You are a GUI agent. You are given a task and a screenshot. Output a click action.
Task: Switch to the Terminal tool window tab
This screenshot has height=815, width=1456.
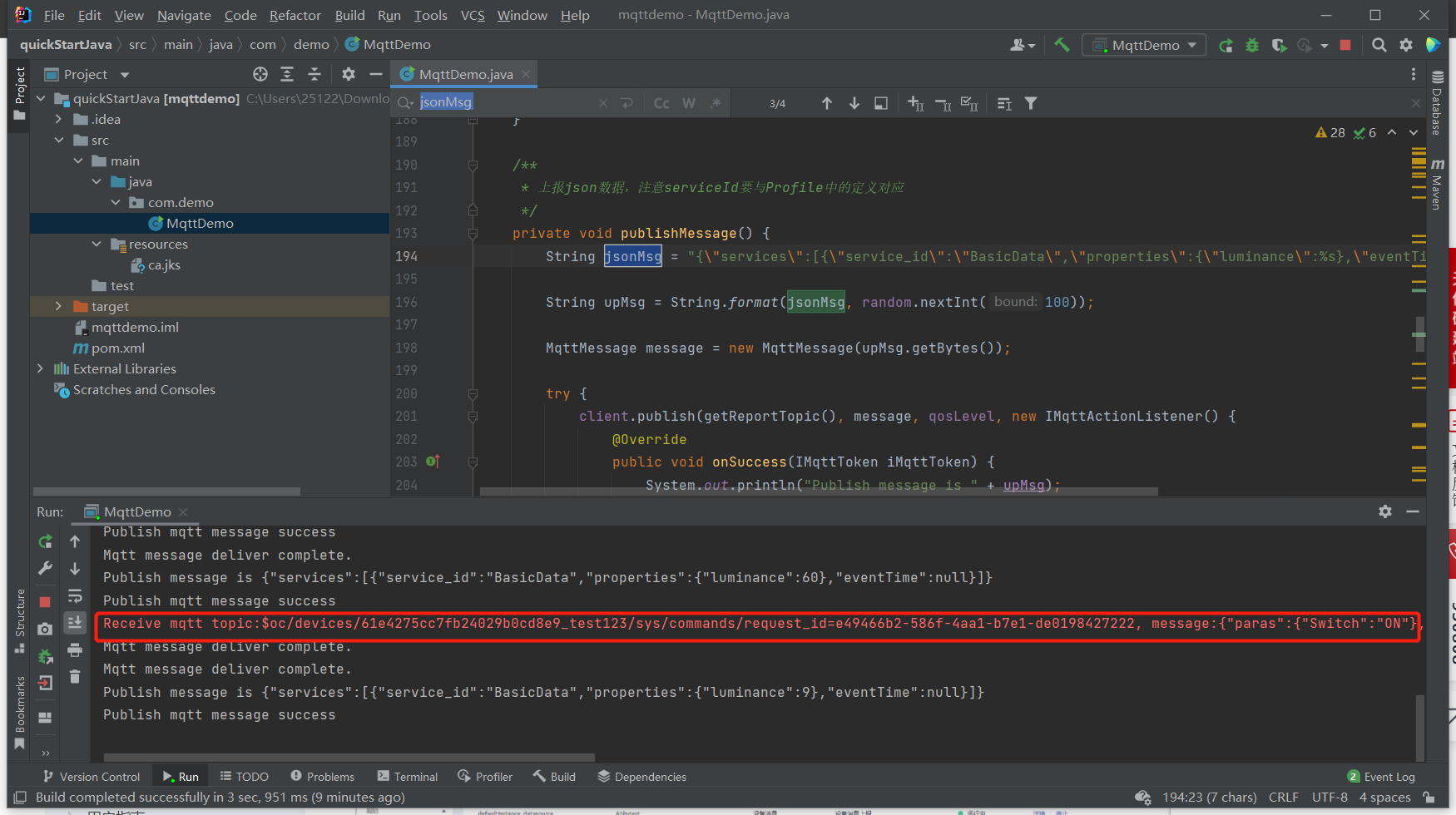pos(408,777)
